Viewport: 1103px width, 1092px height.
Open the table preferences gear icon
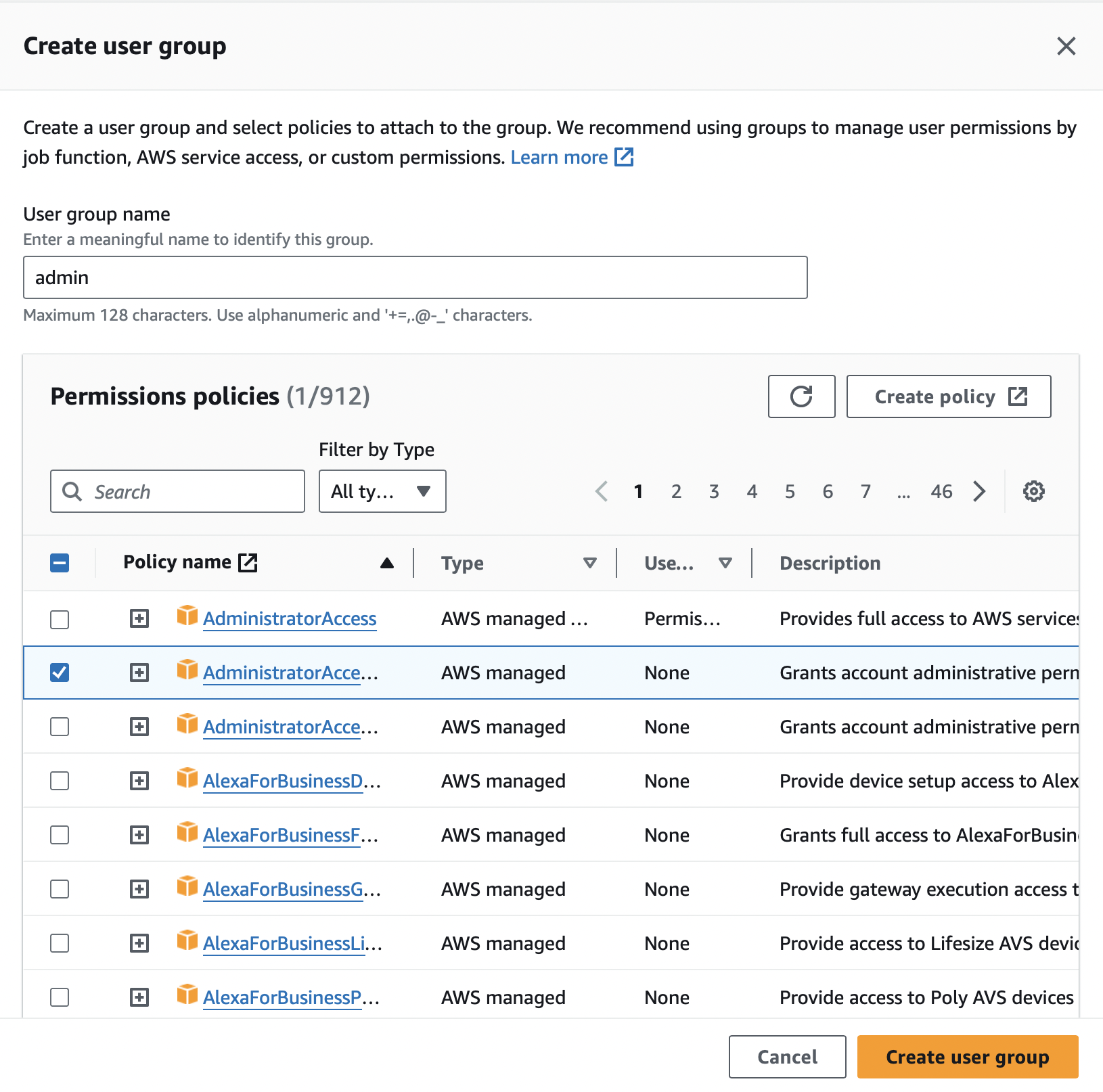point(1033,491)
